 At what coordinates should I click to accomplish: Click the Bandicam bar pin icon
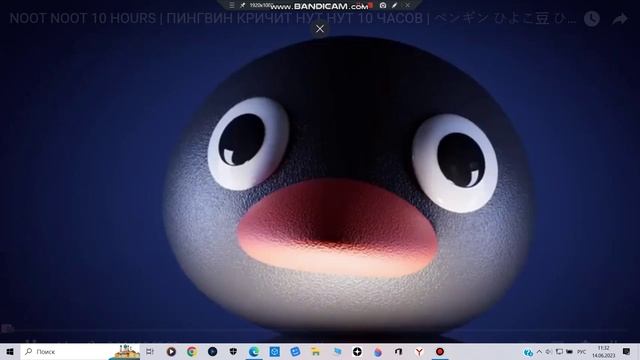(242, 5)
